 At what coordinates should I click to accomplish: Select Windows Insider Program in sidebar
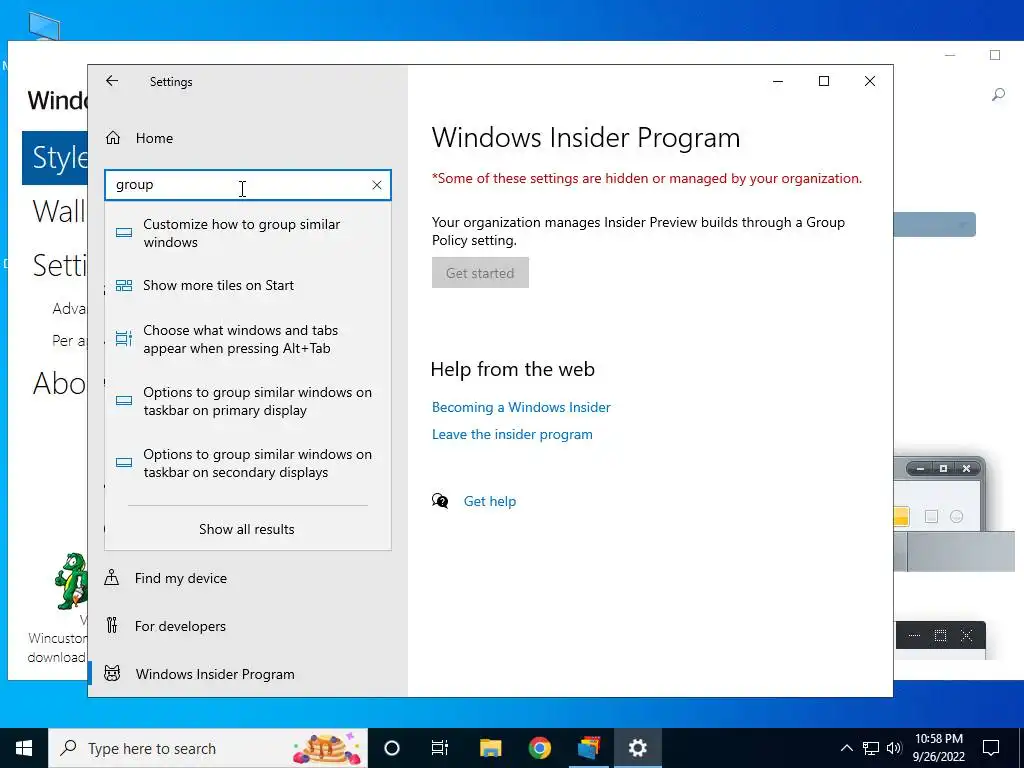[x=215, y=674]
